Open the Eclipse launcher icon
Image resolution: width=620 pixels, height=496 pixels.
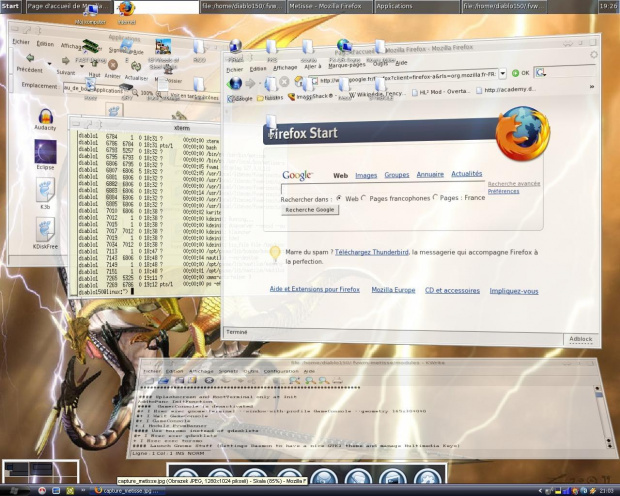[x=45, y=151]
